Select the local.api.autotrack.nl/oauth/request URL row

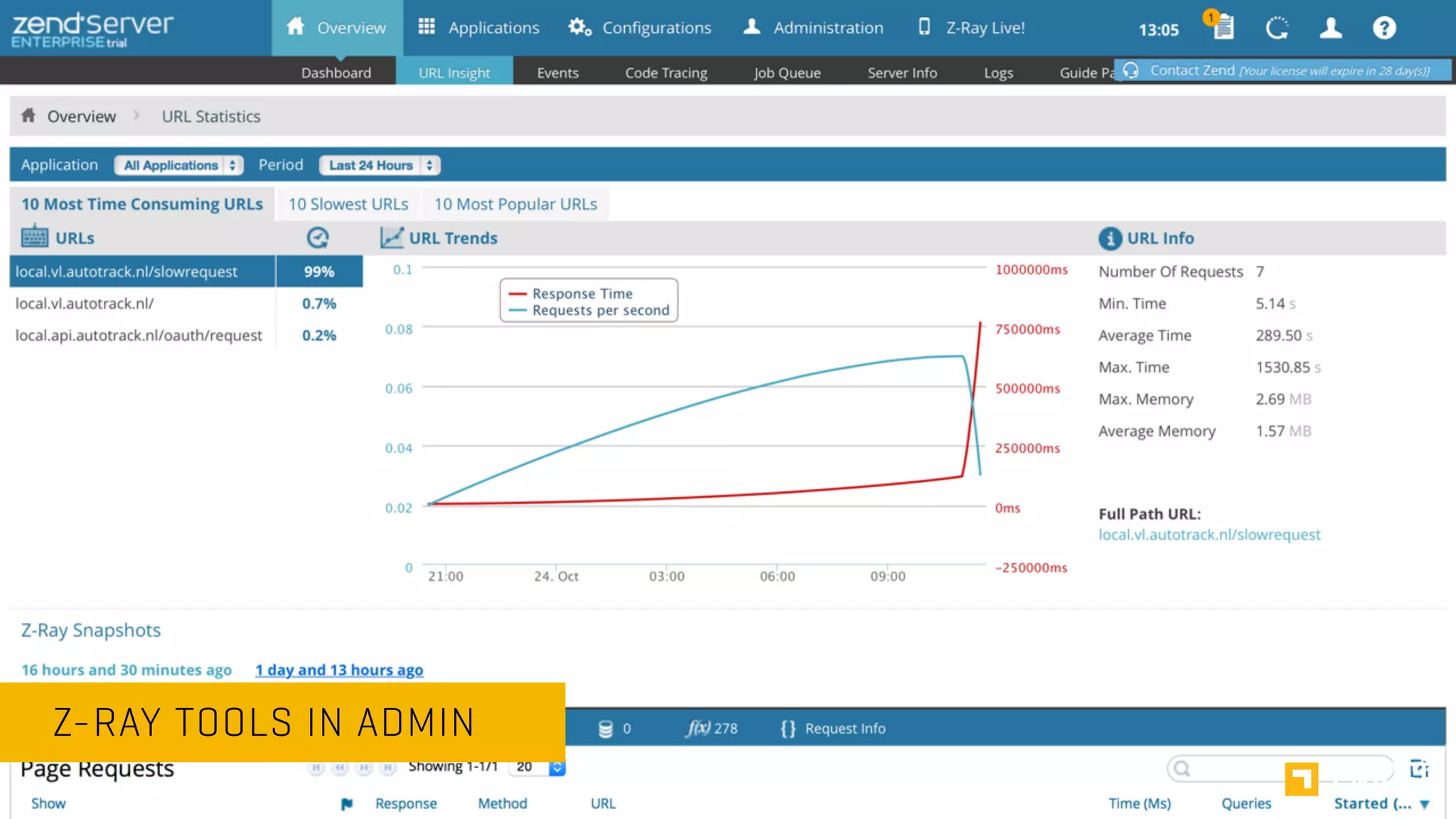(139, 336)
